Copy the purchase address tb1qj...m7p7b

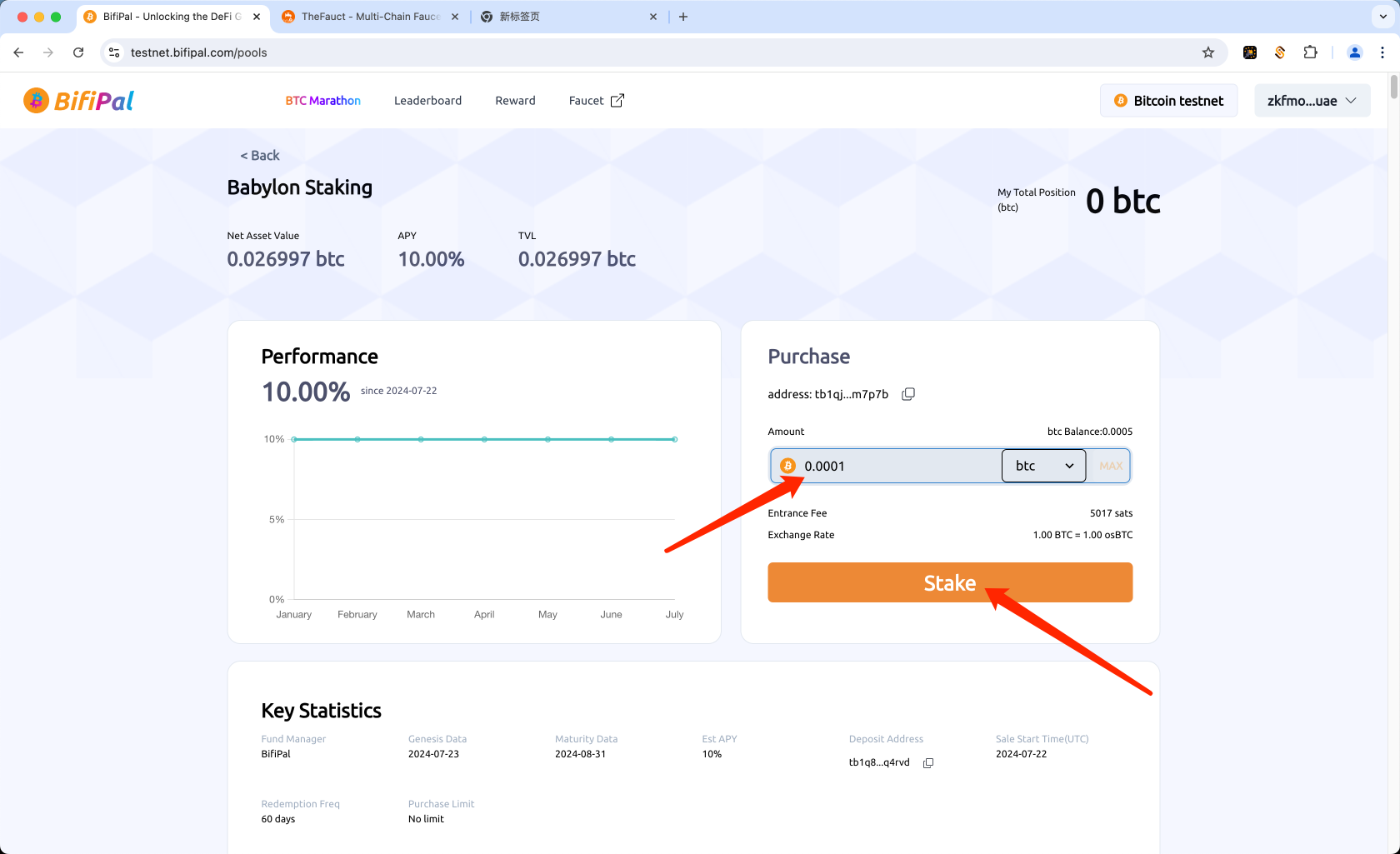tap(908, 394)
